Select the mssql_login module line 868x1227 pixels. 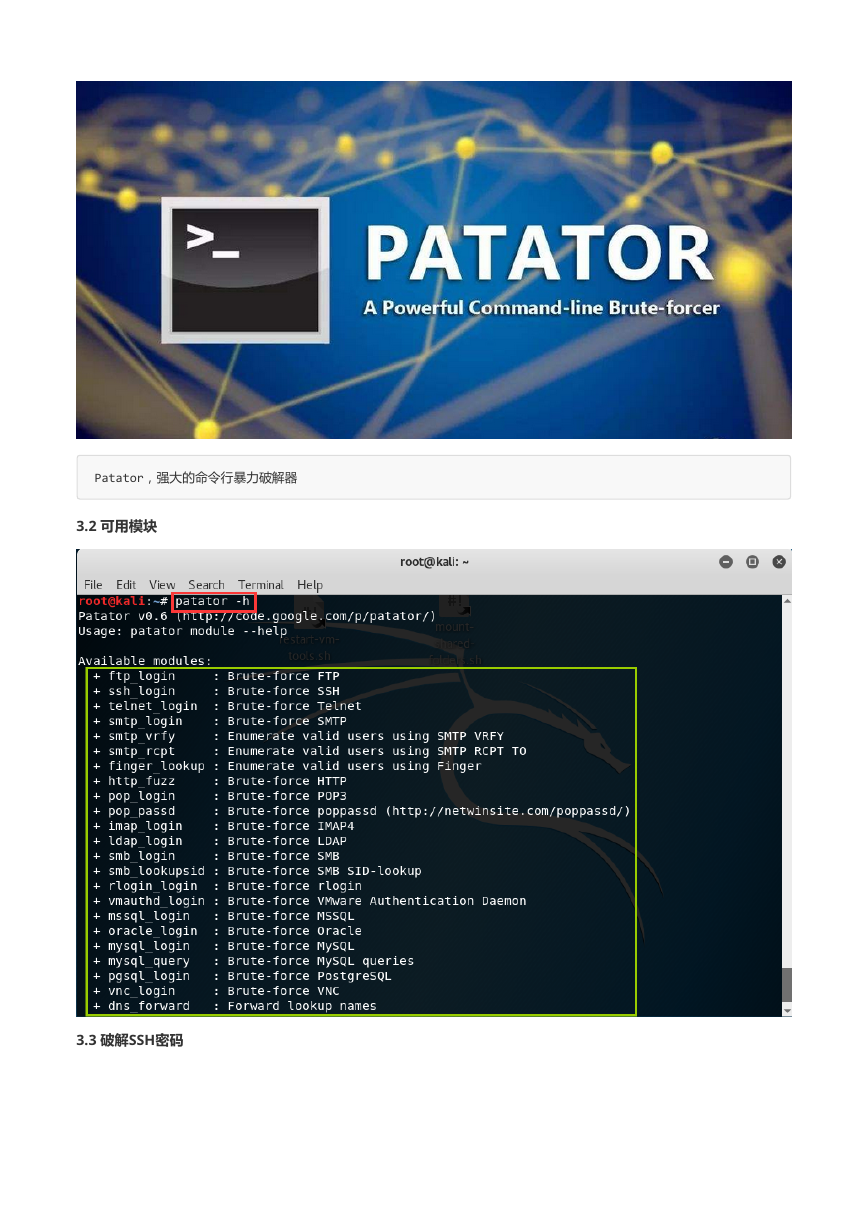(224, 916)
